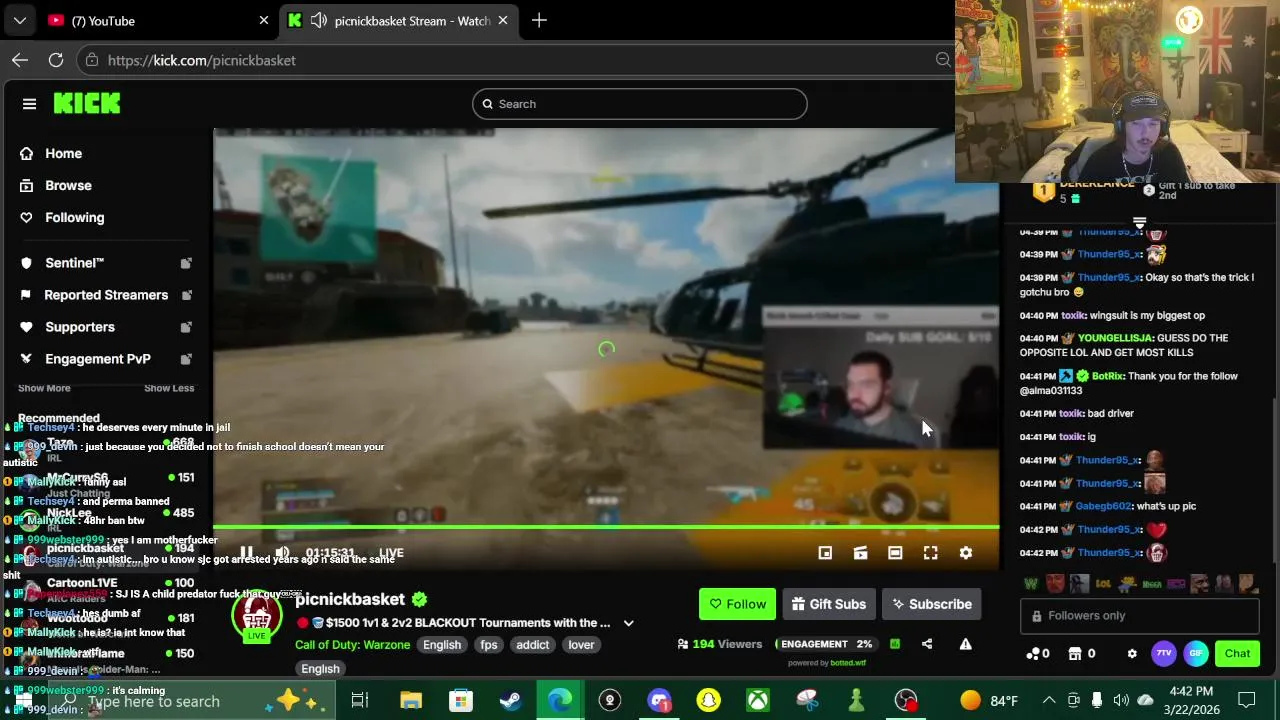This screenshot has height=720, width=1280.
Task: Mute the video player volume
Action: coord(282,552)
